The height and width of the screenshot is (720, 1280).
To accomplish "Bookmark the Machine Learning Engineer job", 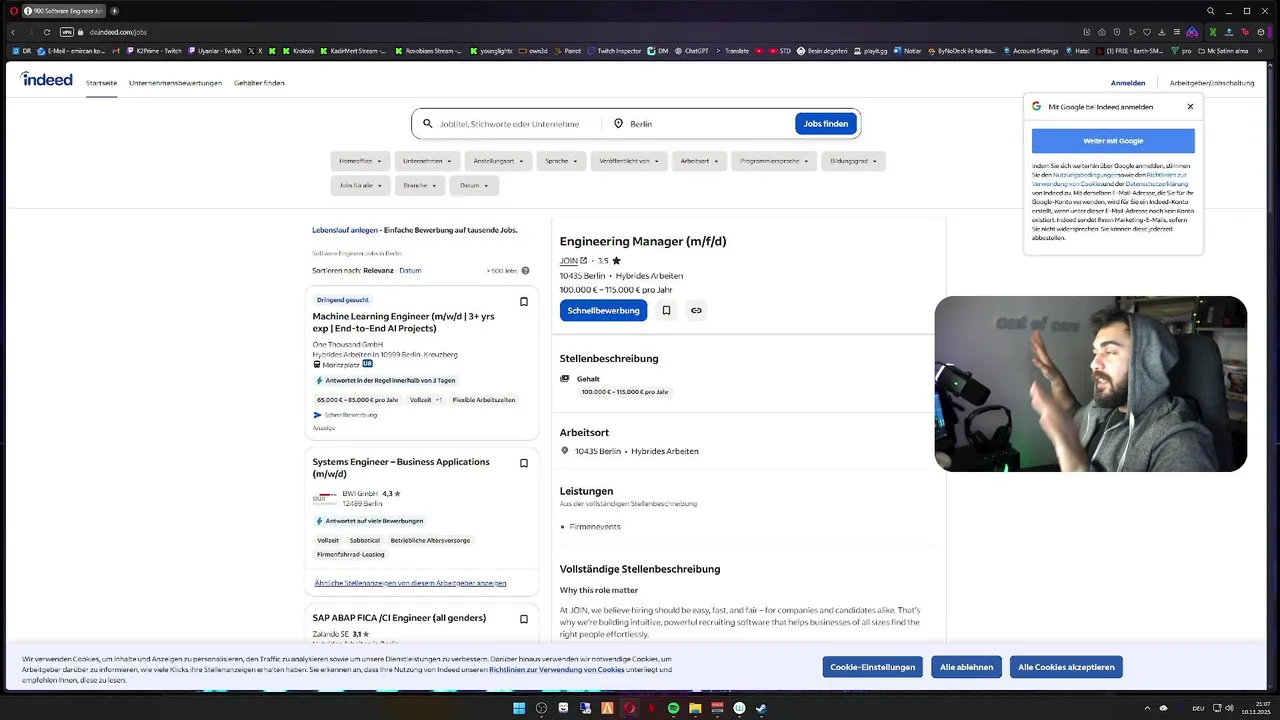I will (x=523, y=301).
